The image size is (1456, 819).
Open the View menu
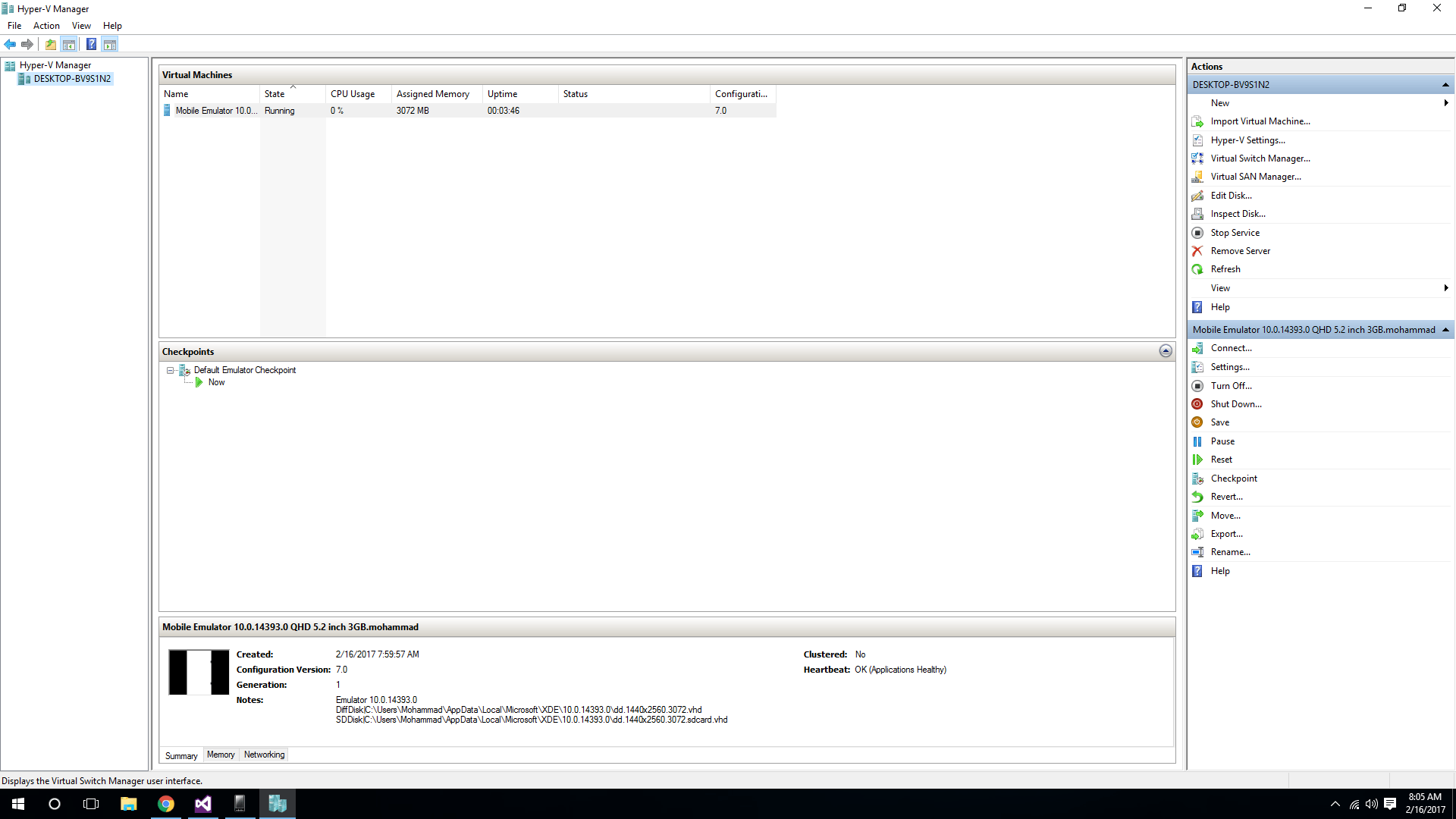(x=81, y=26)
